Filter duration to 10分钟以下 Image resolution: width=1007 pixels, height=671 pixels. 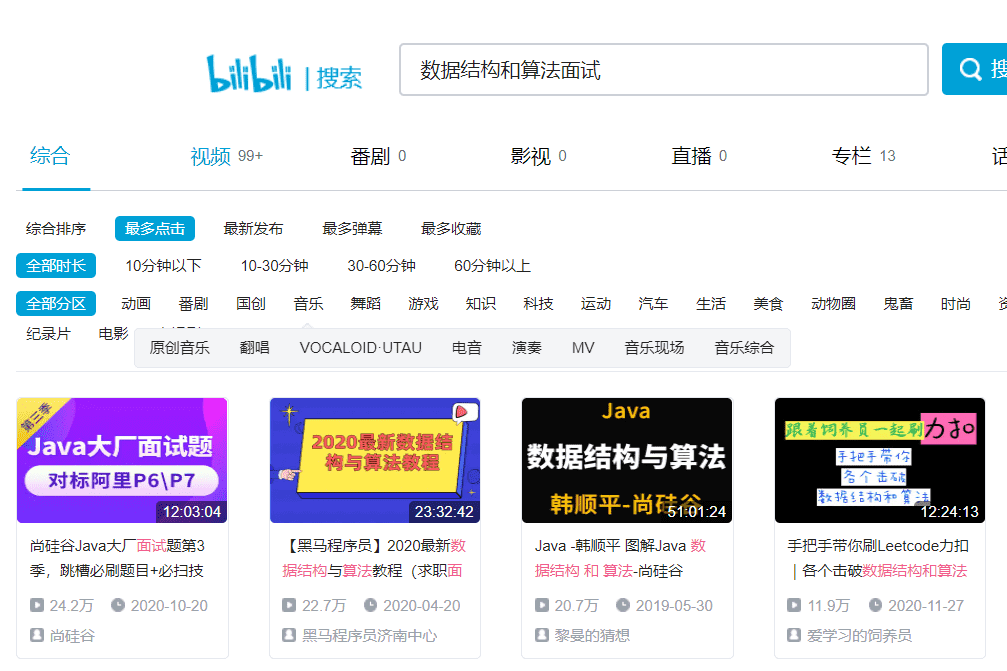click(163, 266)
